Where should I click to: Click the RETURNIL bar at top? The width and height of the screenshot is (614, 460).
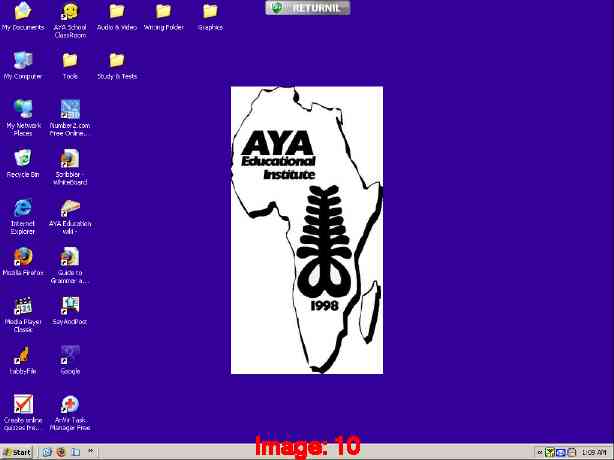tap(308, 8)
